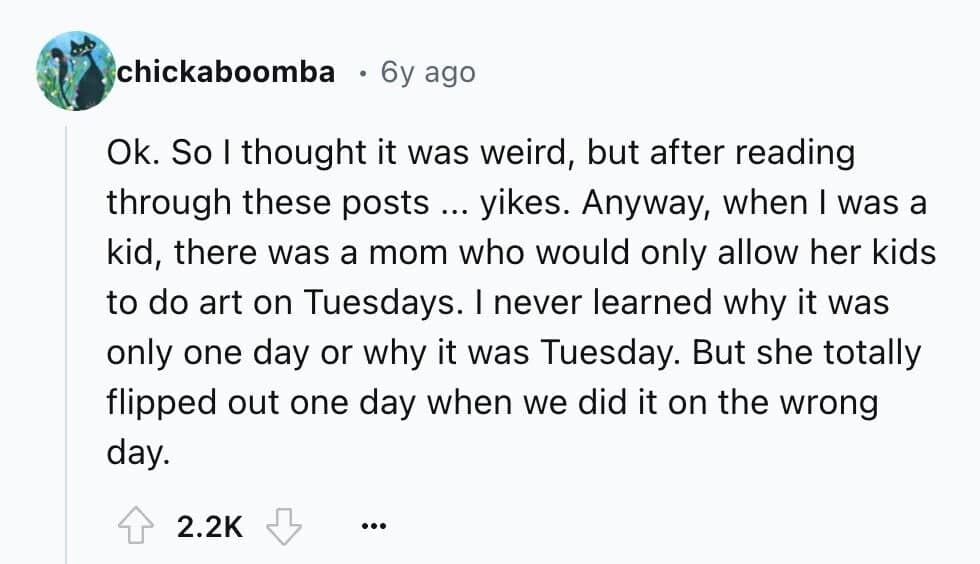Viewport: 980px width, 564px height.
Task: Click the final word "day."
Action: (134, 451)
